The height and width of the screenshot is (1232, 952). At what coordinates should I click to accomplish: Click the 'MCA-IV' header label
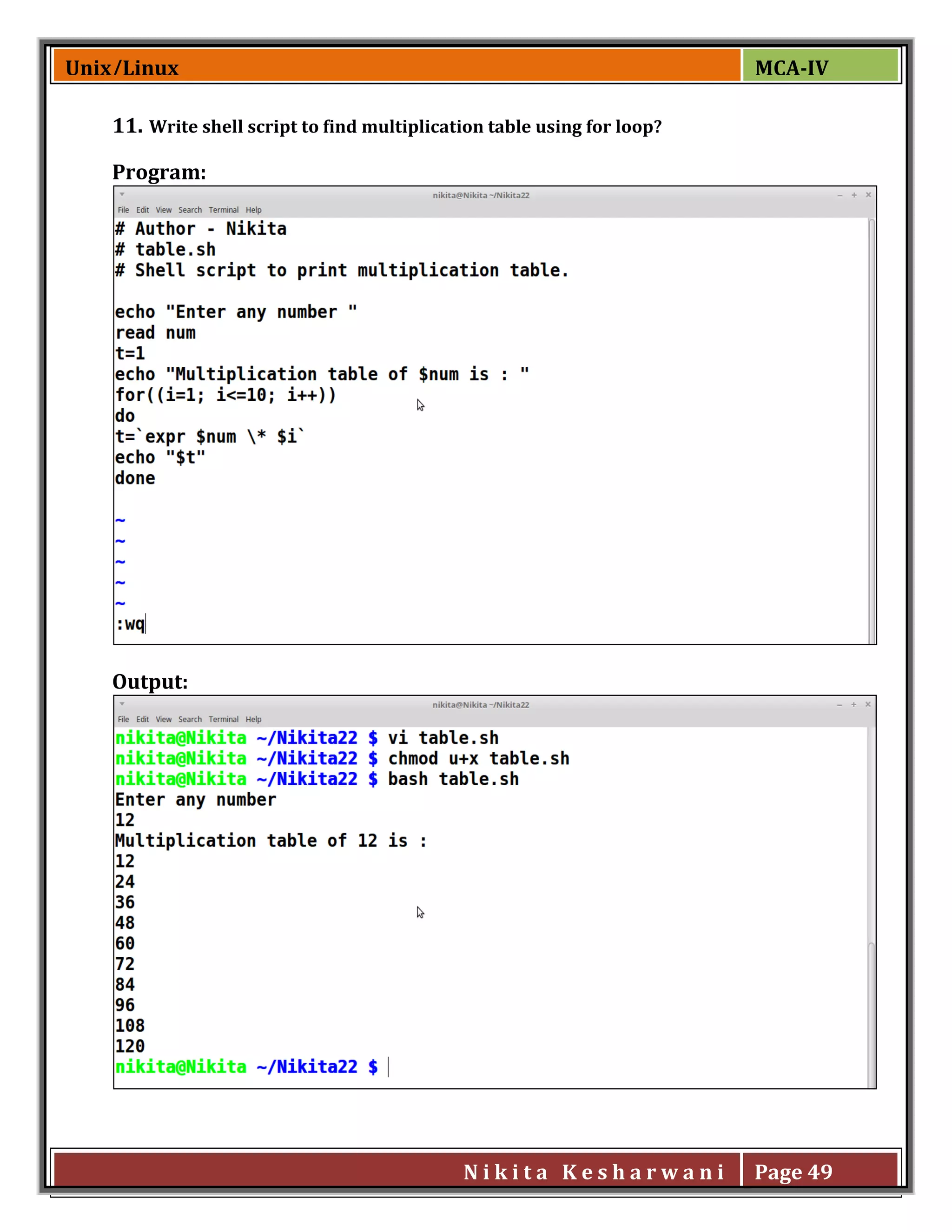791,68
